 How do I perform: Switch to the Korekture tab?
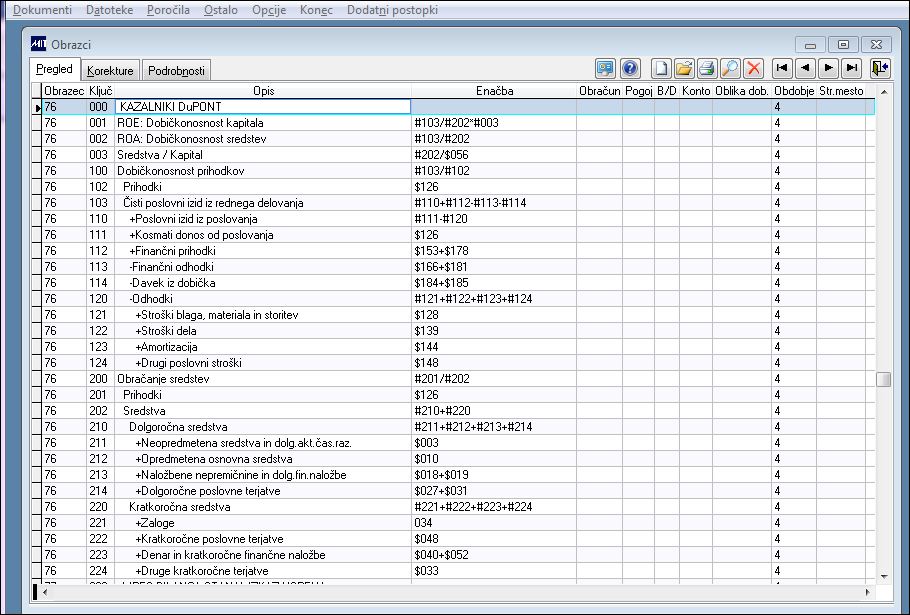(110, 71)
